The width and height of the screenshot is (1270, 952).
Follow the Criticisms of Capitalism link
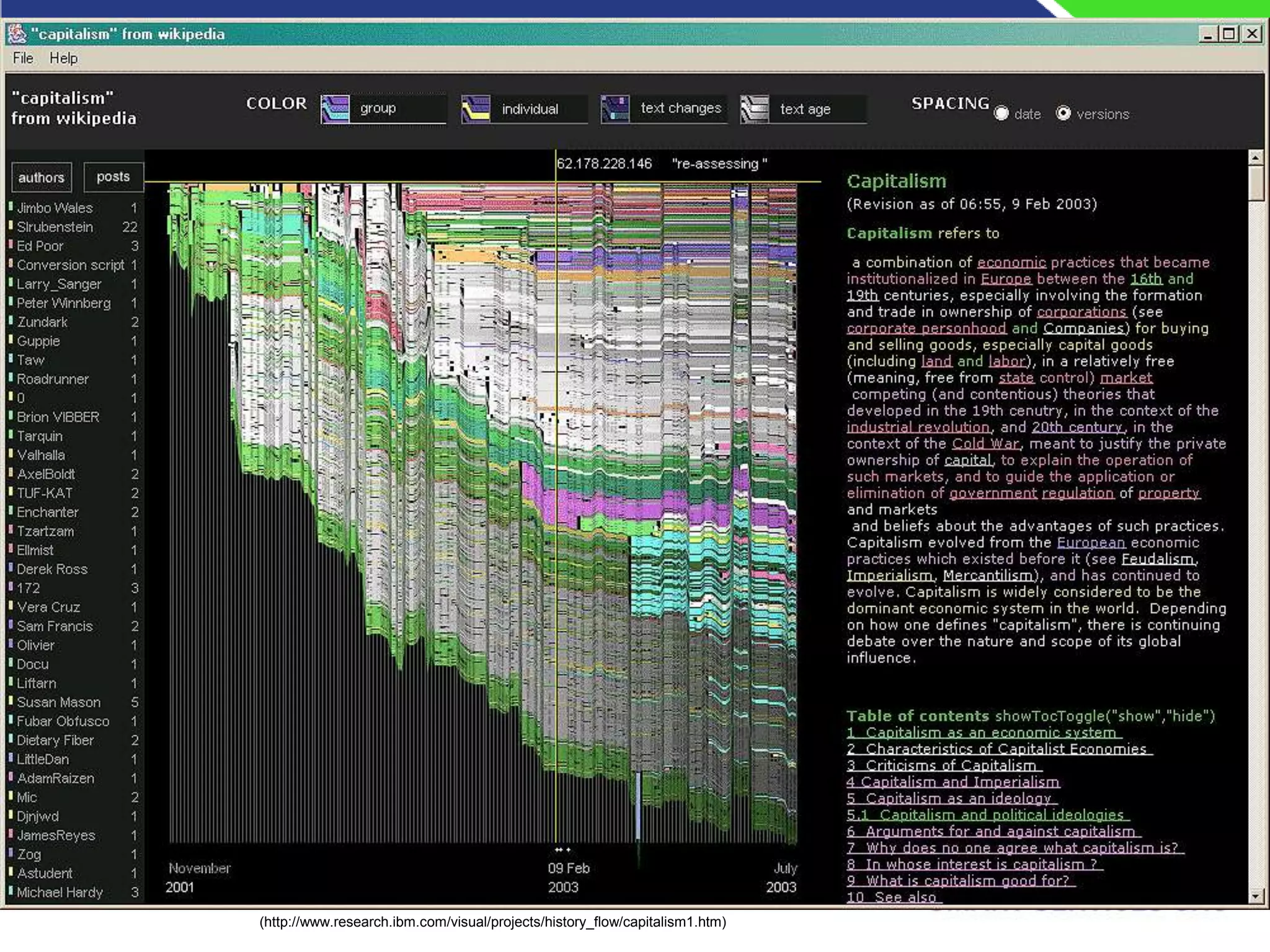click(944, 765)
